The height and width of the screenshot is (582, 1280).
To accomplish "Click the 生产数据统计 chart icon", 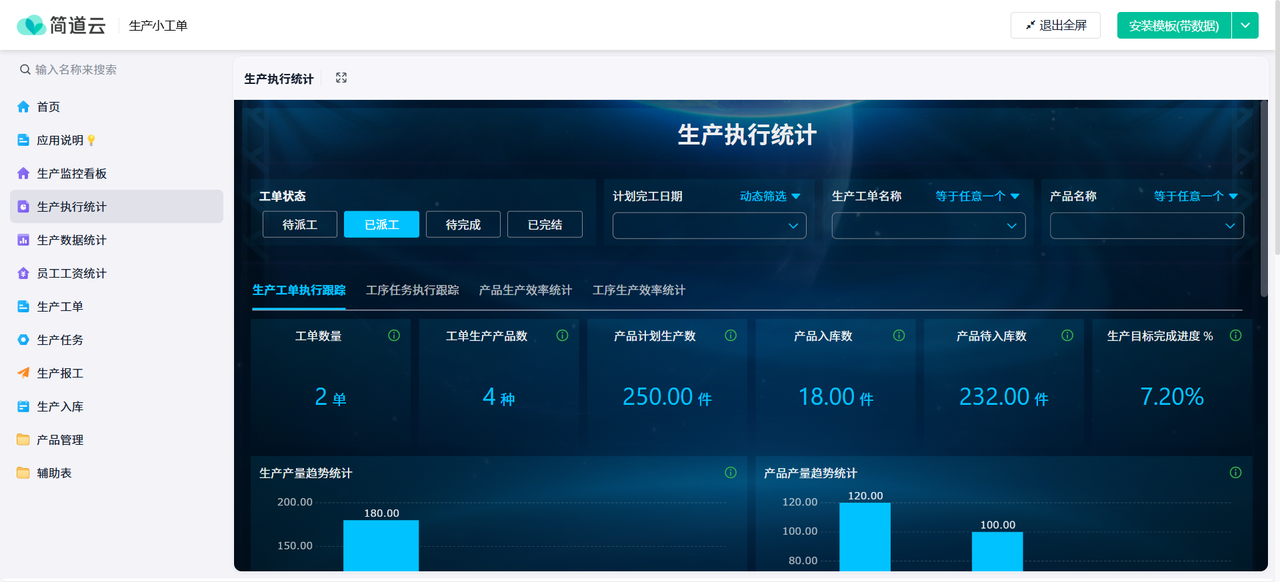I will point(23,240).
